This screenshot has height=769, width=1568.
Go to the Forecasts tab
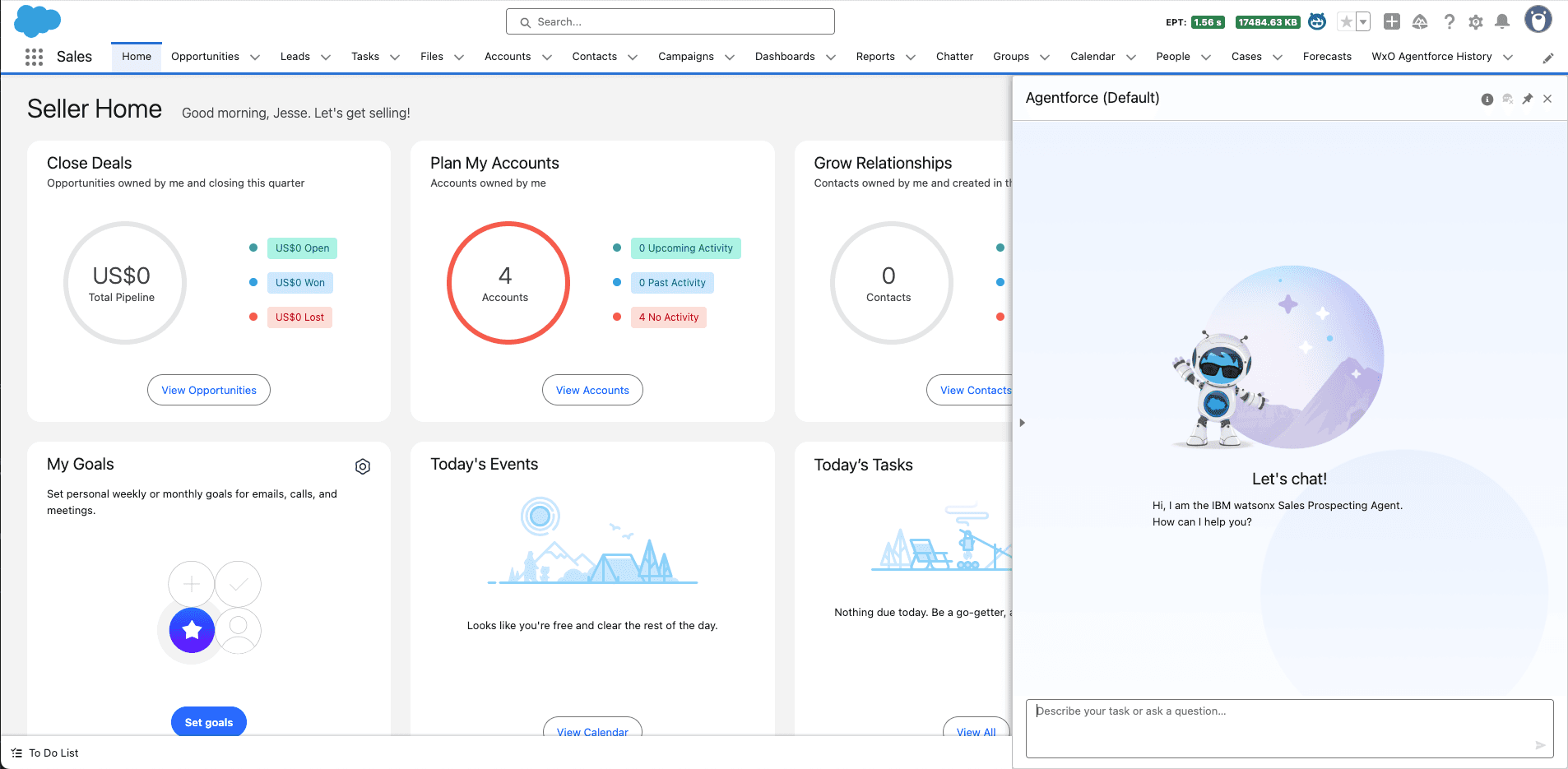tap(1327, 57)
